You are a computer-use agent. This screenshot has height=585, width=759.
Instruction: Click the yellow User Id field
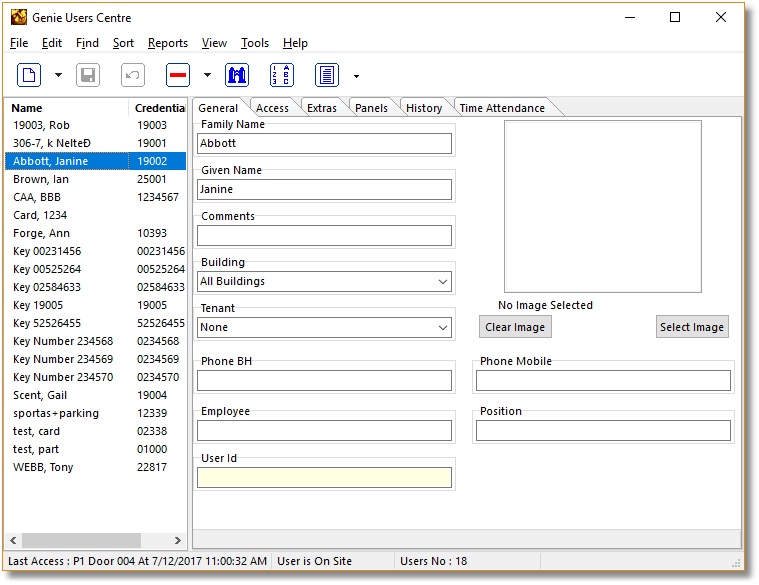(324, 478)
